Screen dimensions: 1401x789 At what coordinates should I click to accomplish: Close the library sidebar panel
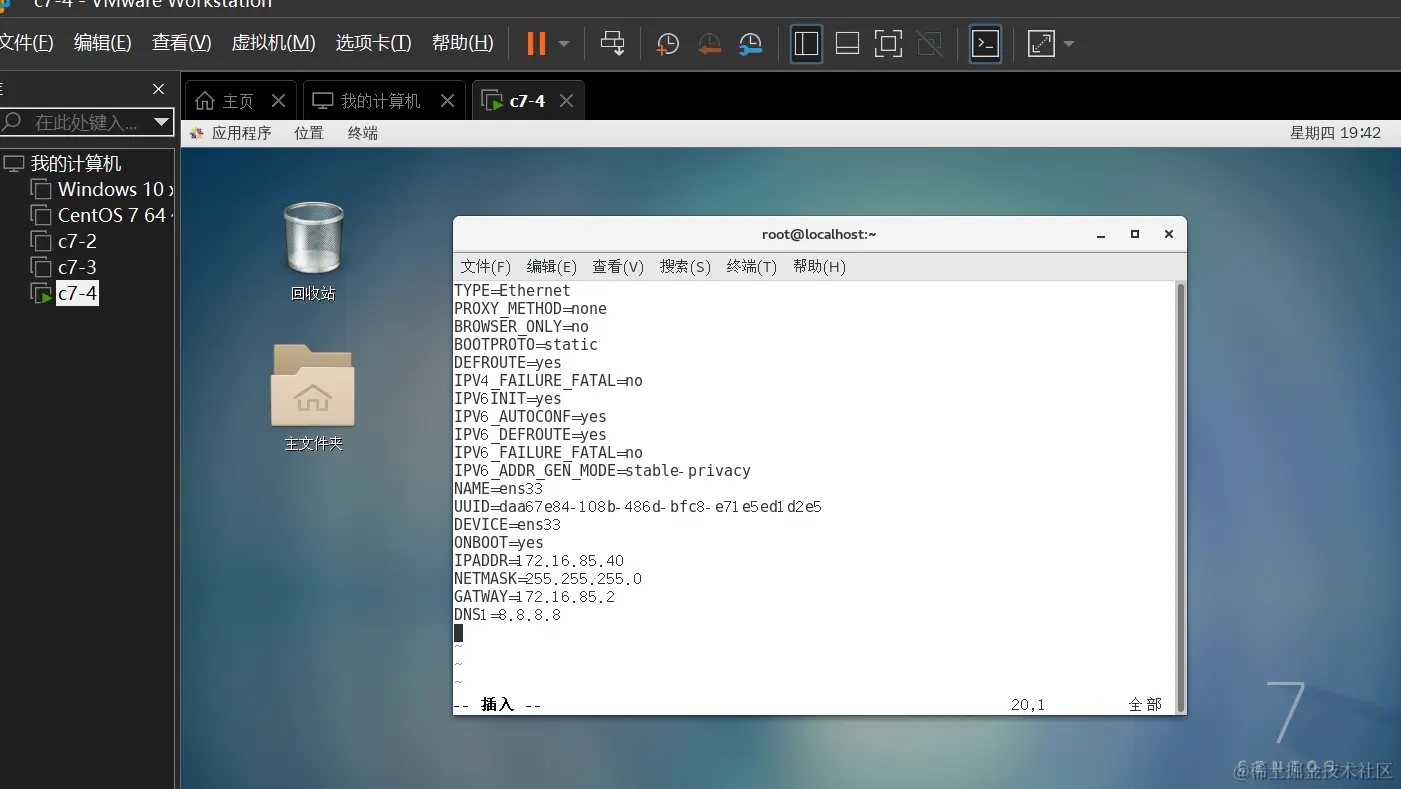click(x=158, y=89)
